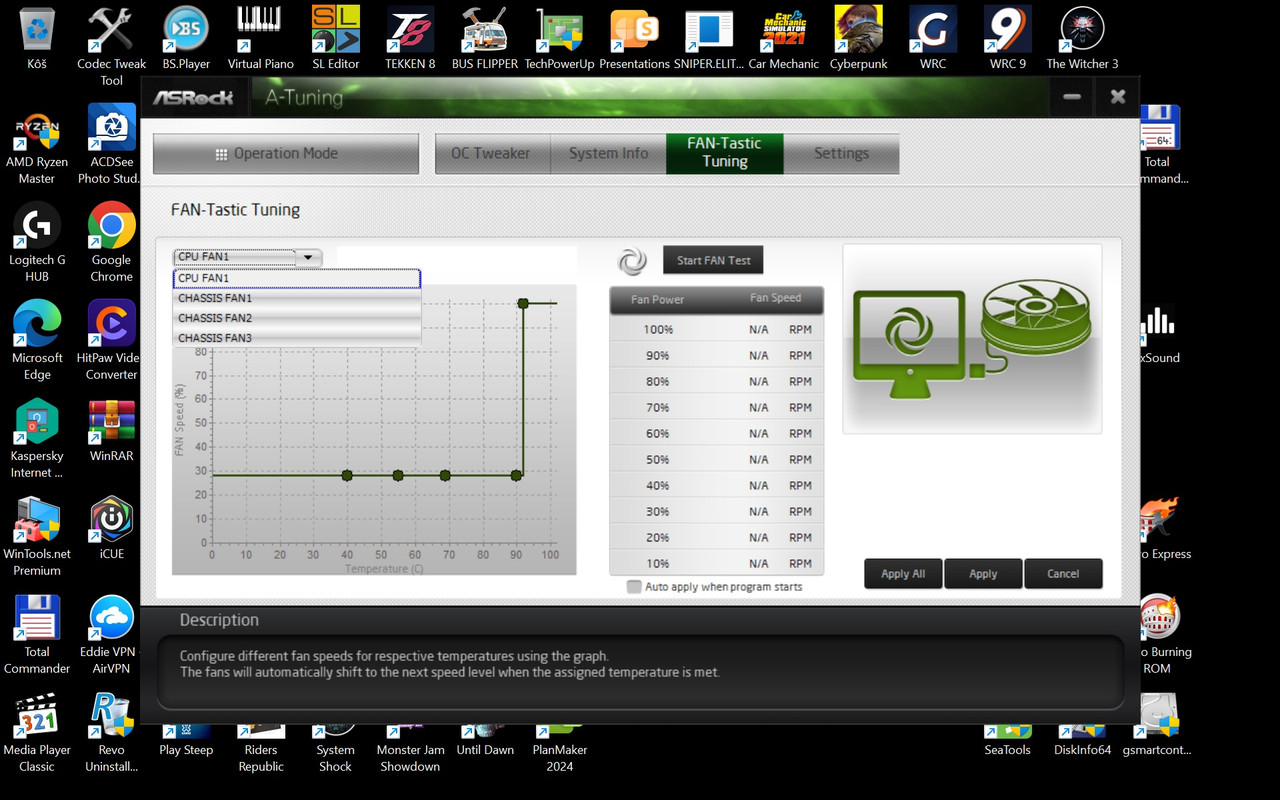Click the Fan Power column header
The width and height of the screenshot is (1280, 800).
click(657, 299)
